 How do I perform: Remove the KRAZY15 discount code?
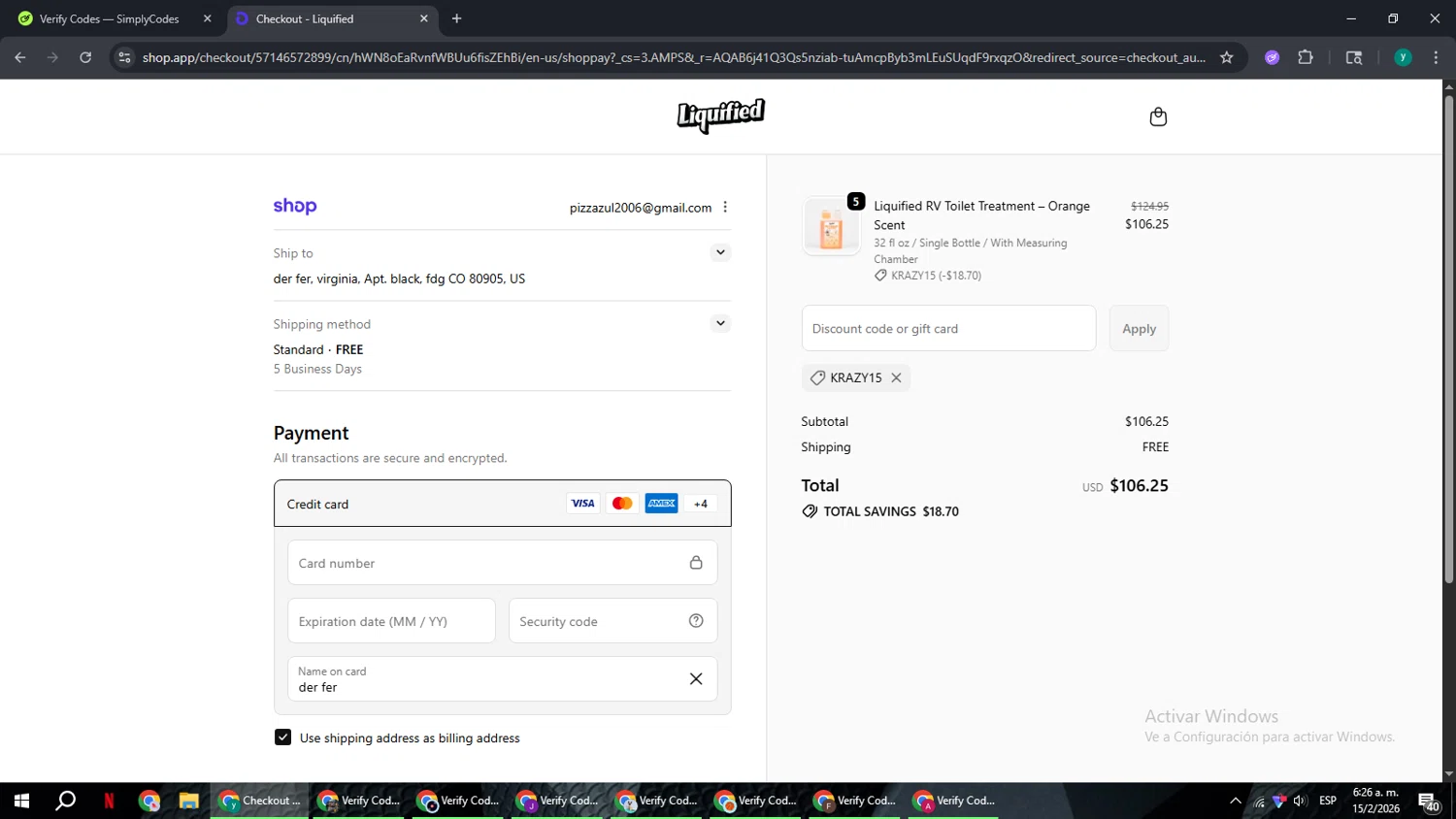click(x=896, y=377)
